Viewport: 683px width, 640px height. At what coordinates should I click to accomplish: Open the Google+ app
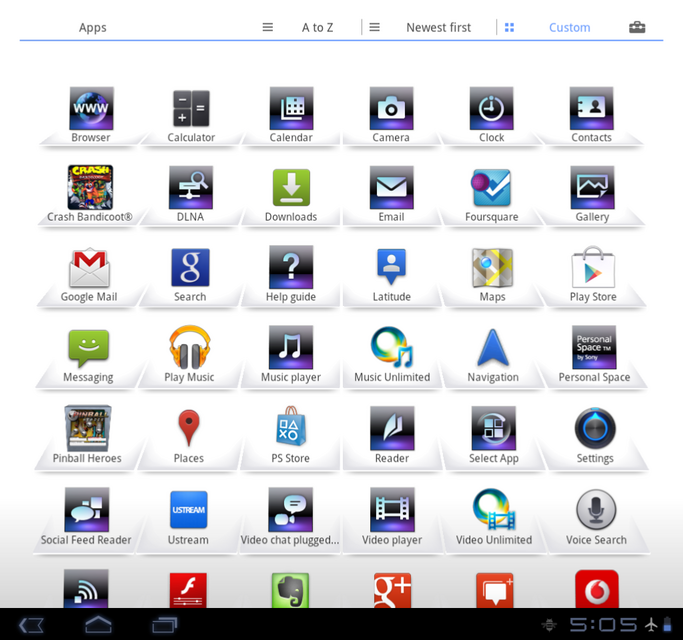click(392, 590)
